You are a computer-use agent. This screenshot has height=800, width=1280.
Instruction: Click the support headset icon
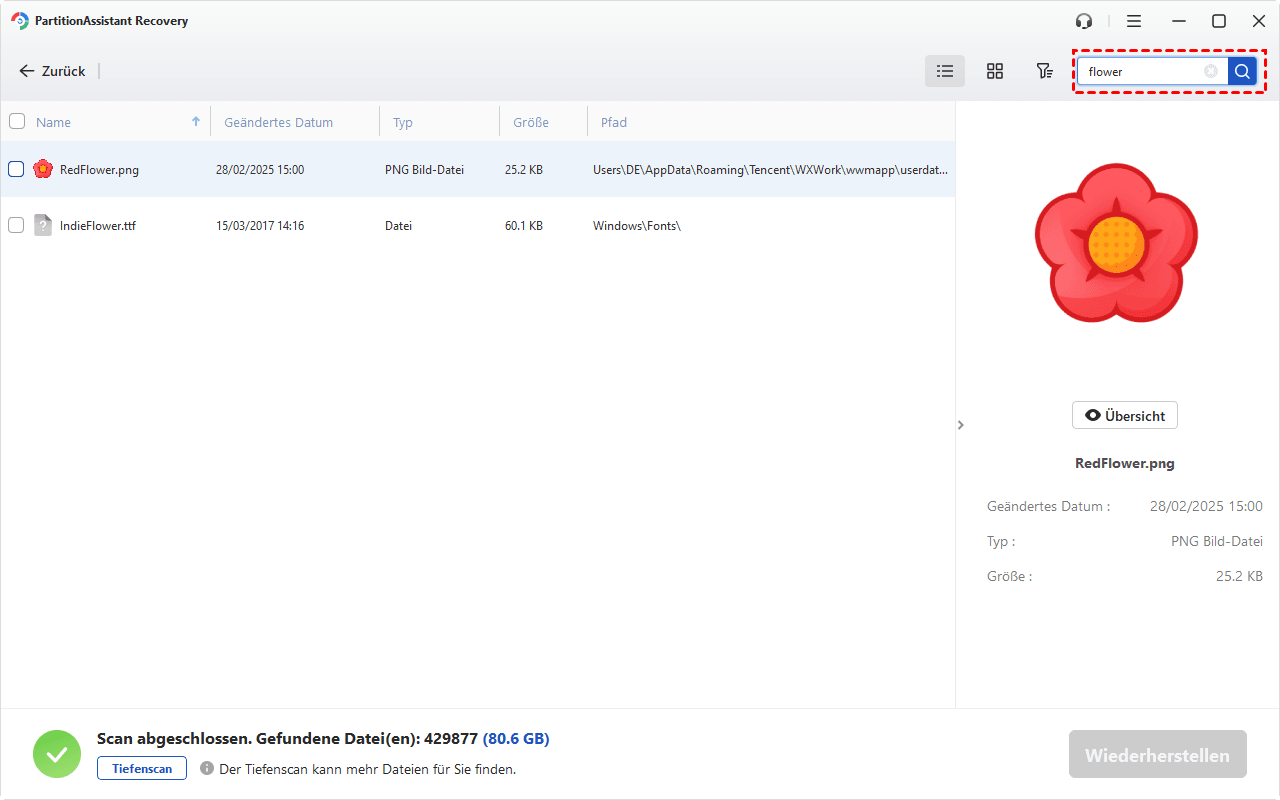tap(1084, 21)
